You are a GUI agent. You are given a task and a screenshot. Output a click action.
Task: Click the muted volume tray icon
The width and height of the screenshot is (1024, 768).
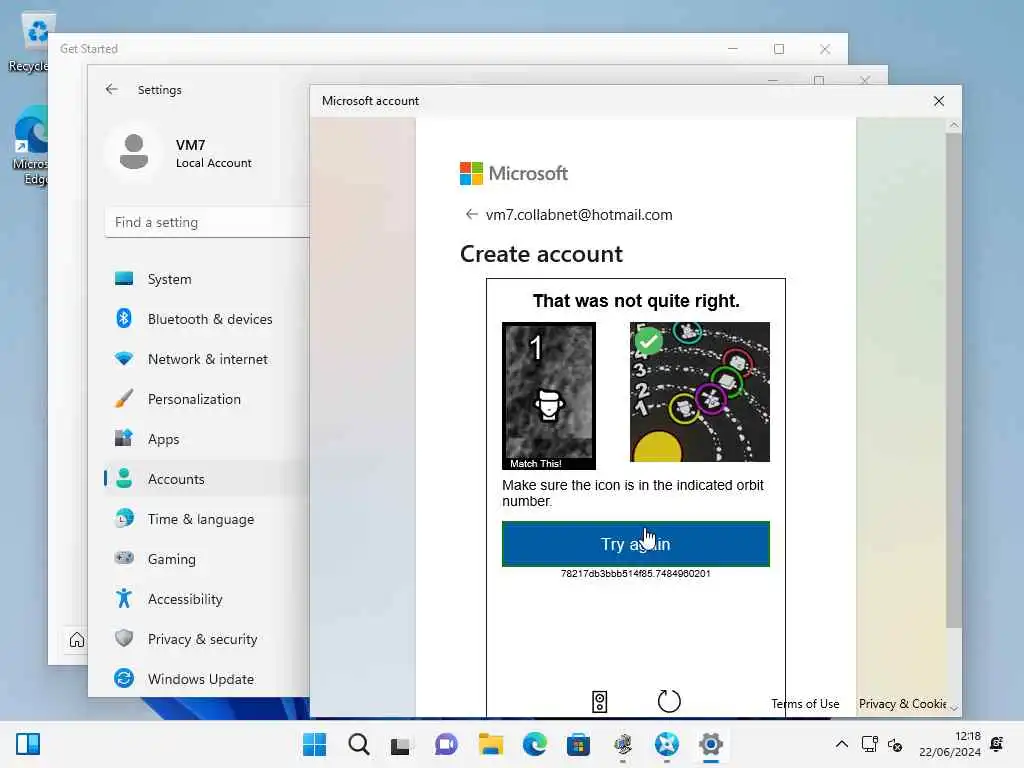[x=895, y=744]
